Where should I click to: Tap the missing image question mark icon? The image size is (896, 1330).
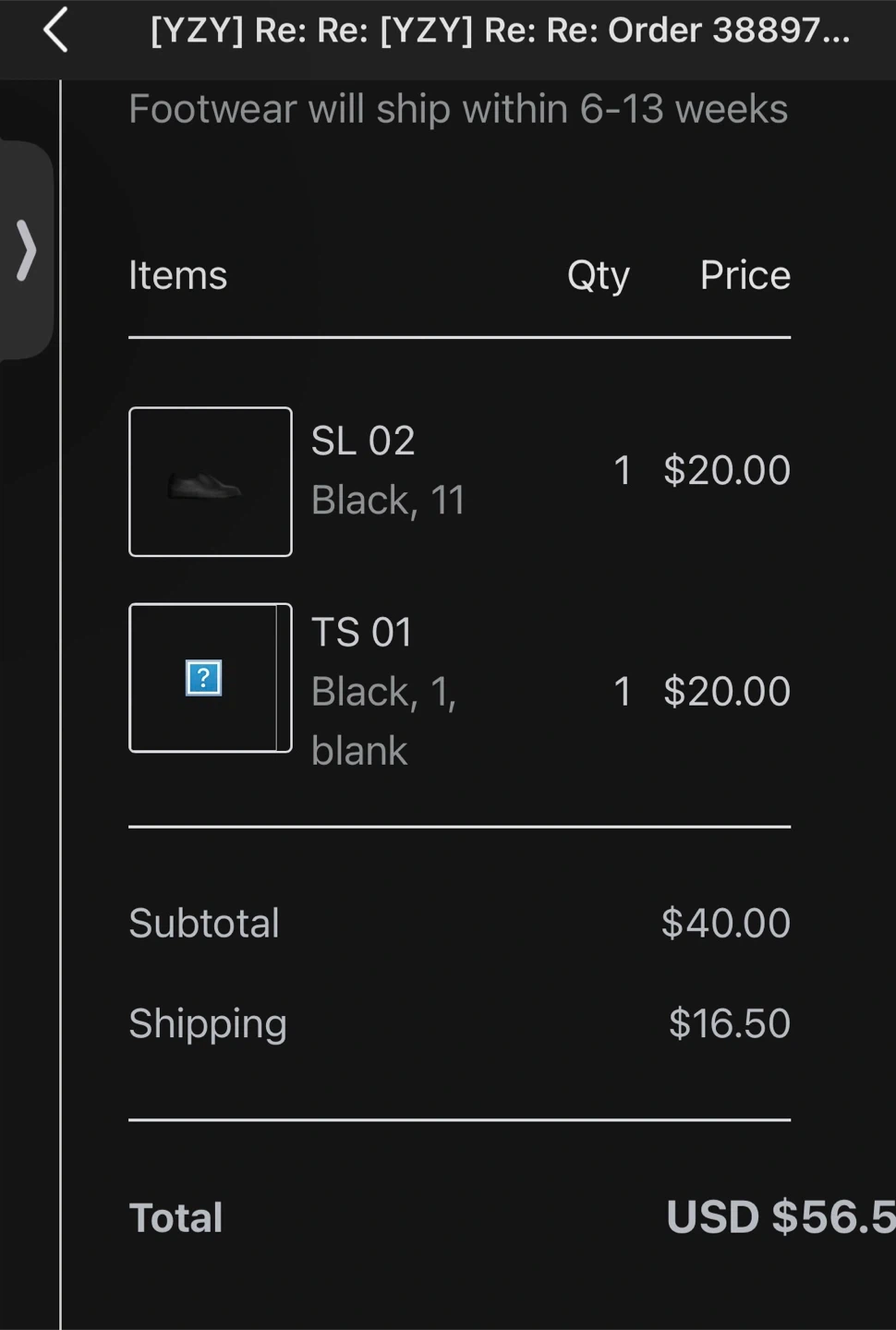click(203, 678)
